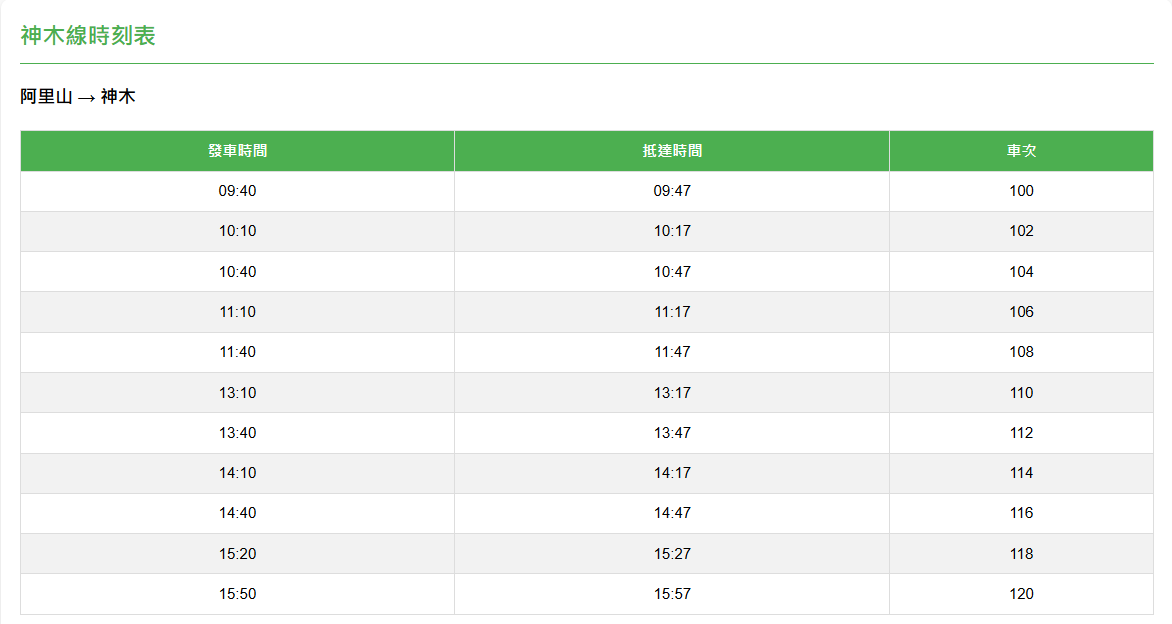Select the 11:40 departure time cell
Viewport: 1172px width, 624px height.
point(237,352)
